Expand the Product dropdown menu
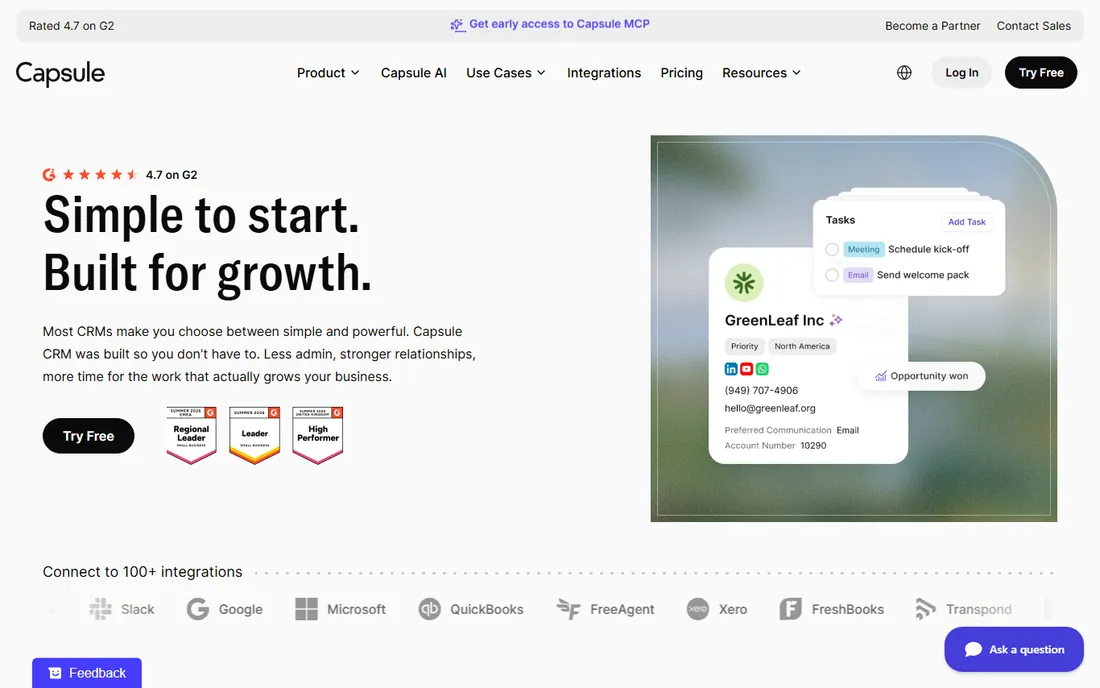1100x688 pixels. (328, 73)
